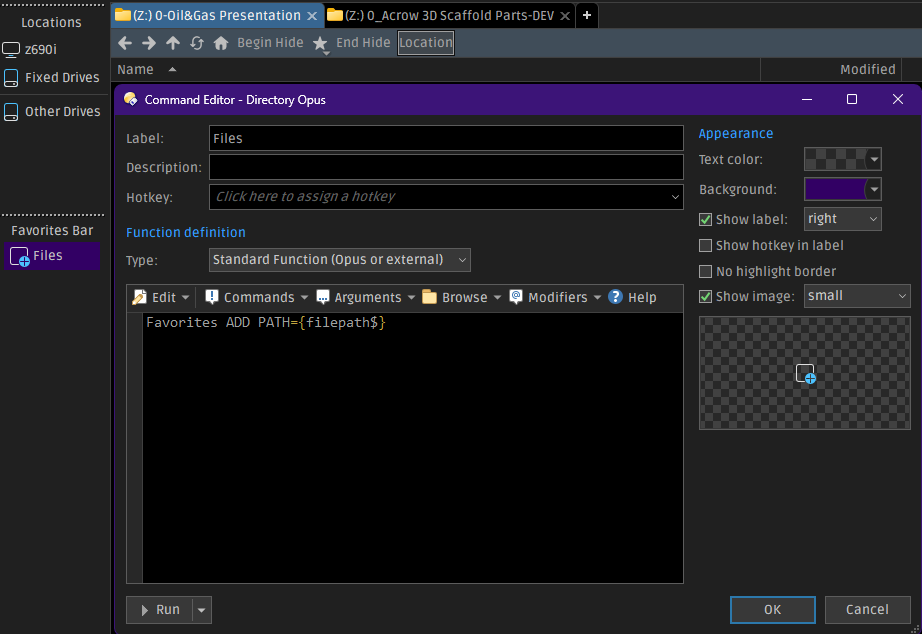Viewport: 922px width, 634px height.
Task: Open the label position dropdown set to right
Action: 843,219
